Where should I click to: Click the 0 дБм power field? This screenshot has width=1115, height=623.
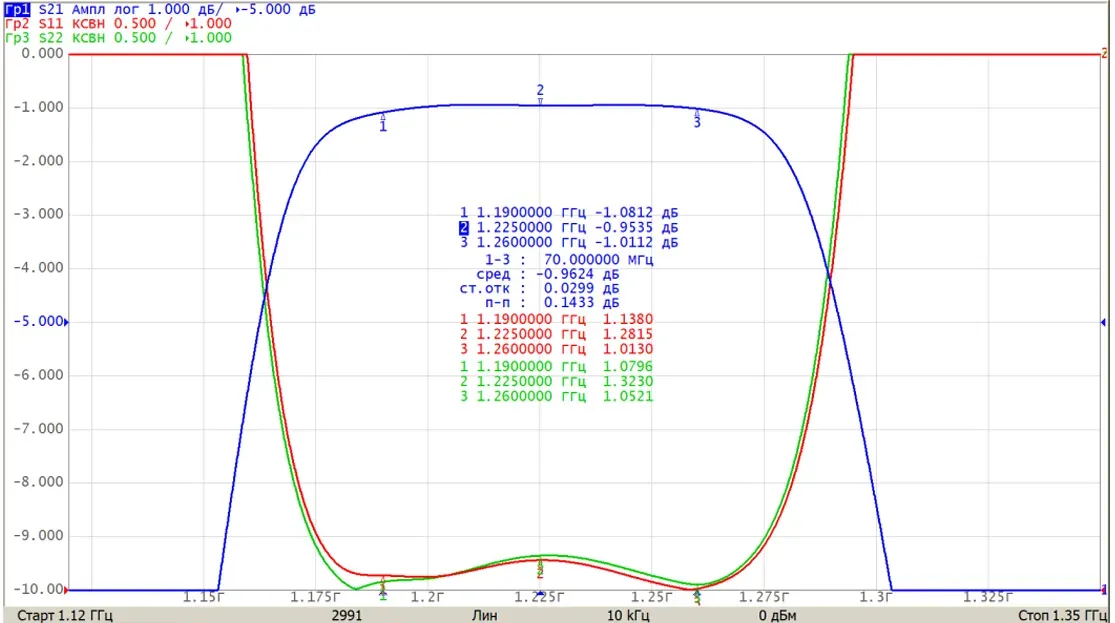(777, 615)
